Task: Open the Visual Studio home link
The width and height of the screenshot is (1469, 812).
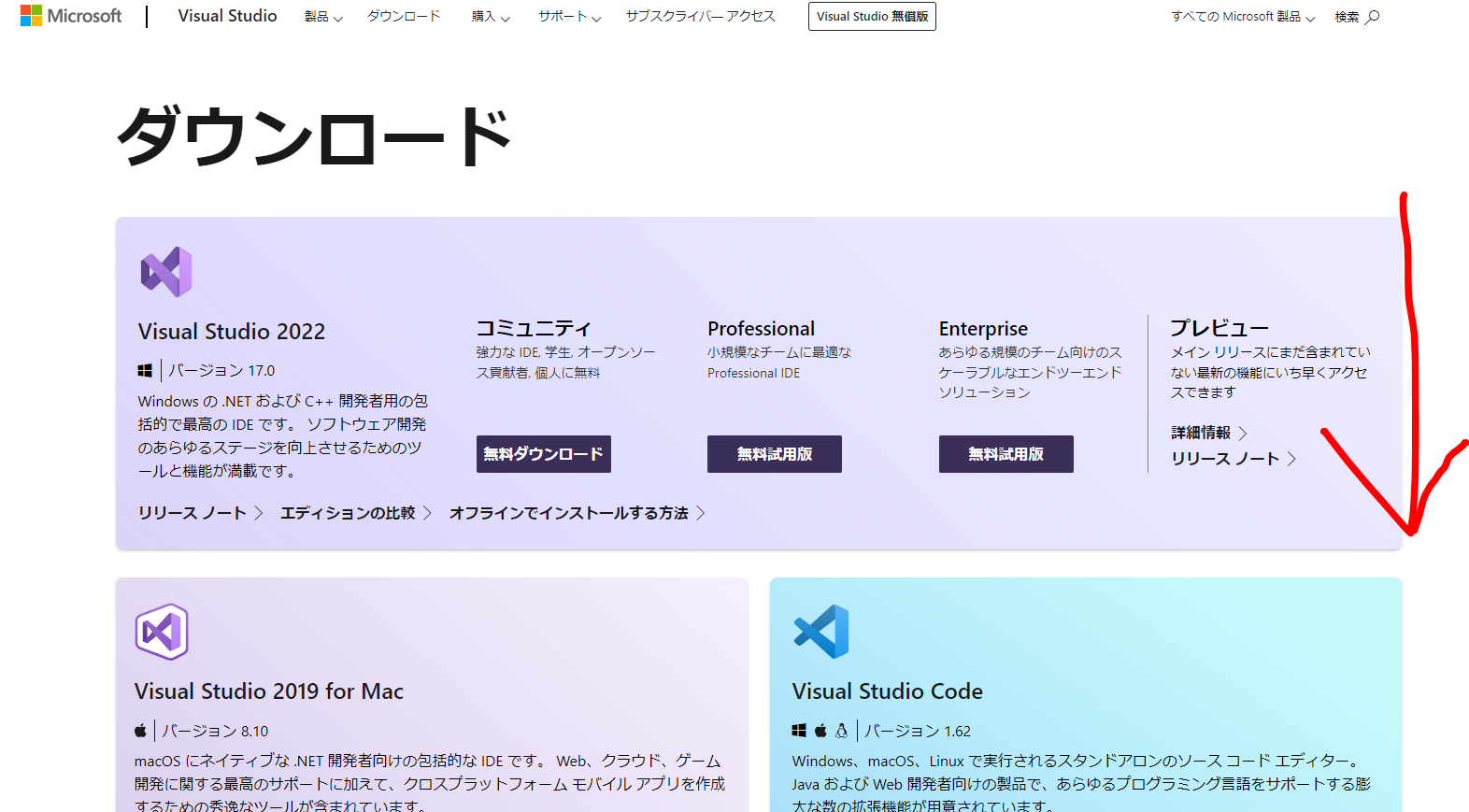Action: [x=227, y=16]
